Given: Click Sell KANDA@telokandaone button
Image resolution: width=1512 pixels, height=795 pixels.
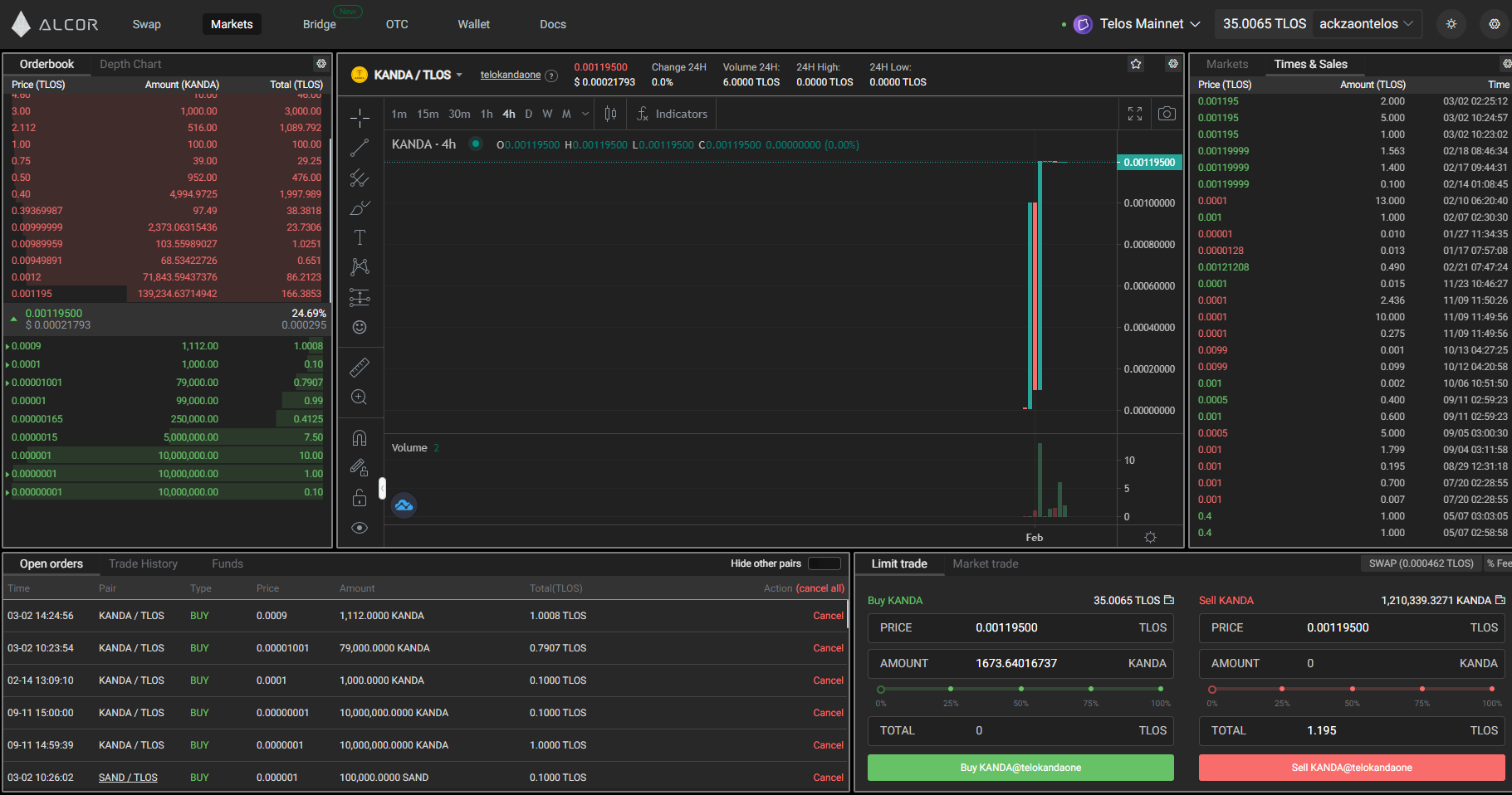Looking at the screenshot, I should point(1352,768).
